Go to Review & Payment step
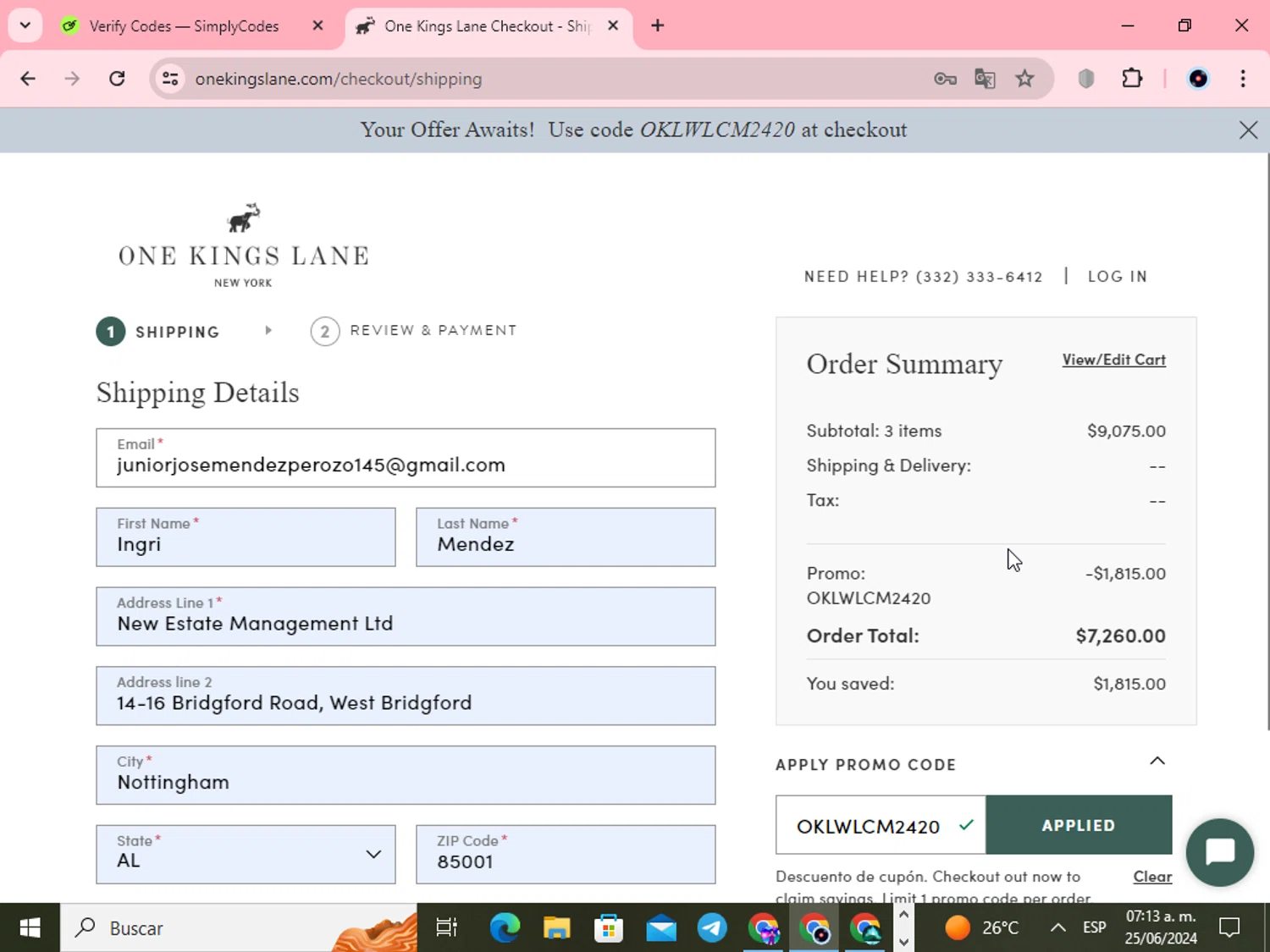 413,331
